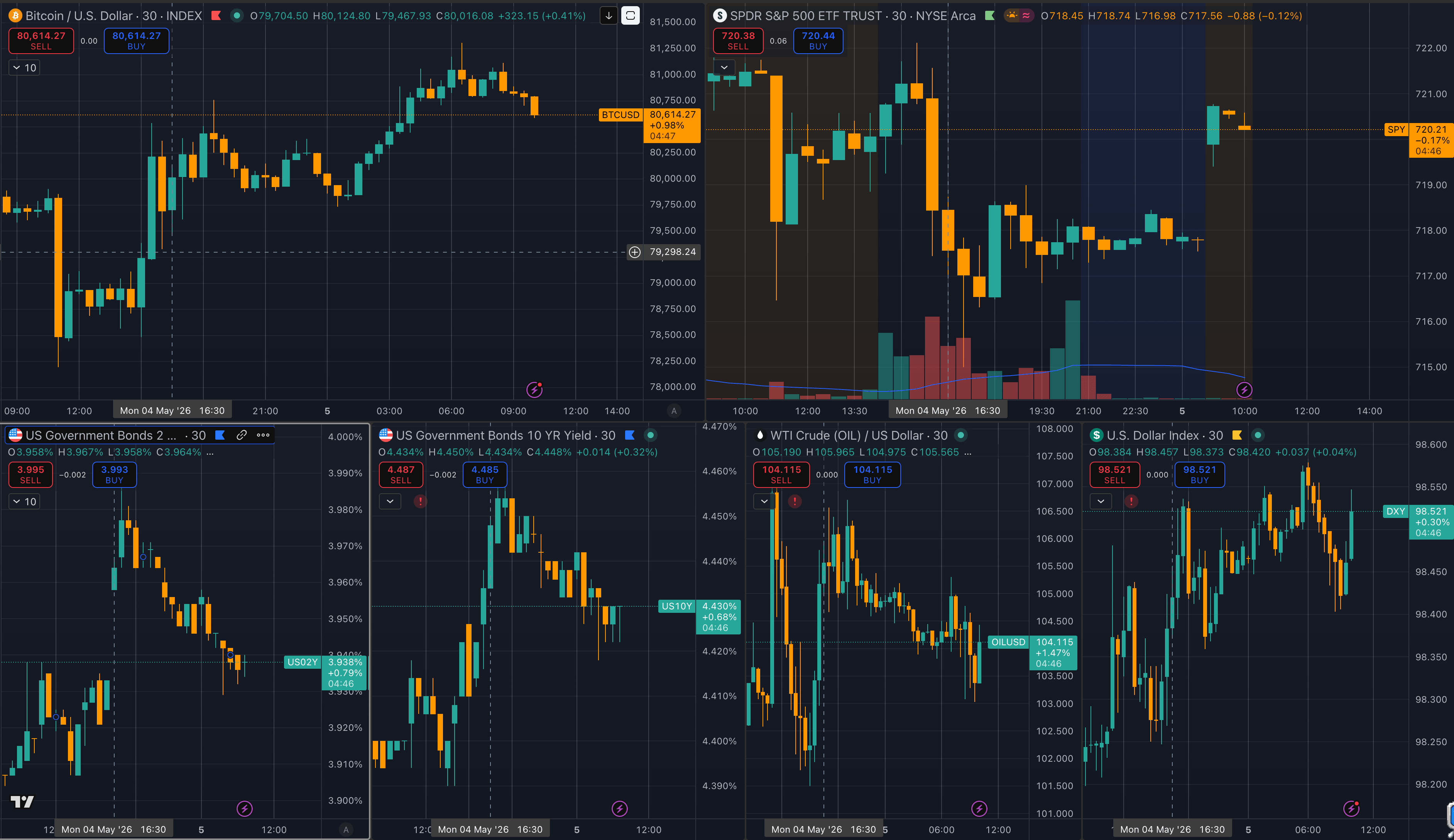The width and height of the screenshot is (1454, 840).
Task: Click red warning icon on 10 YR Yield chart
Action: tap(421, 501)
